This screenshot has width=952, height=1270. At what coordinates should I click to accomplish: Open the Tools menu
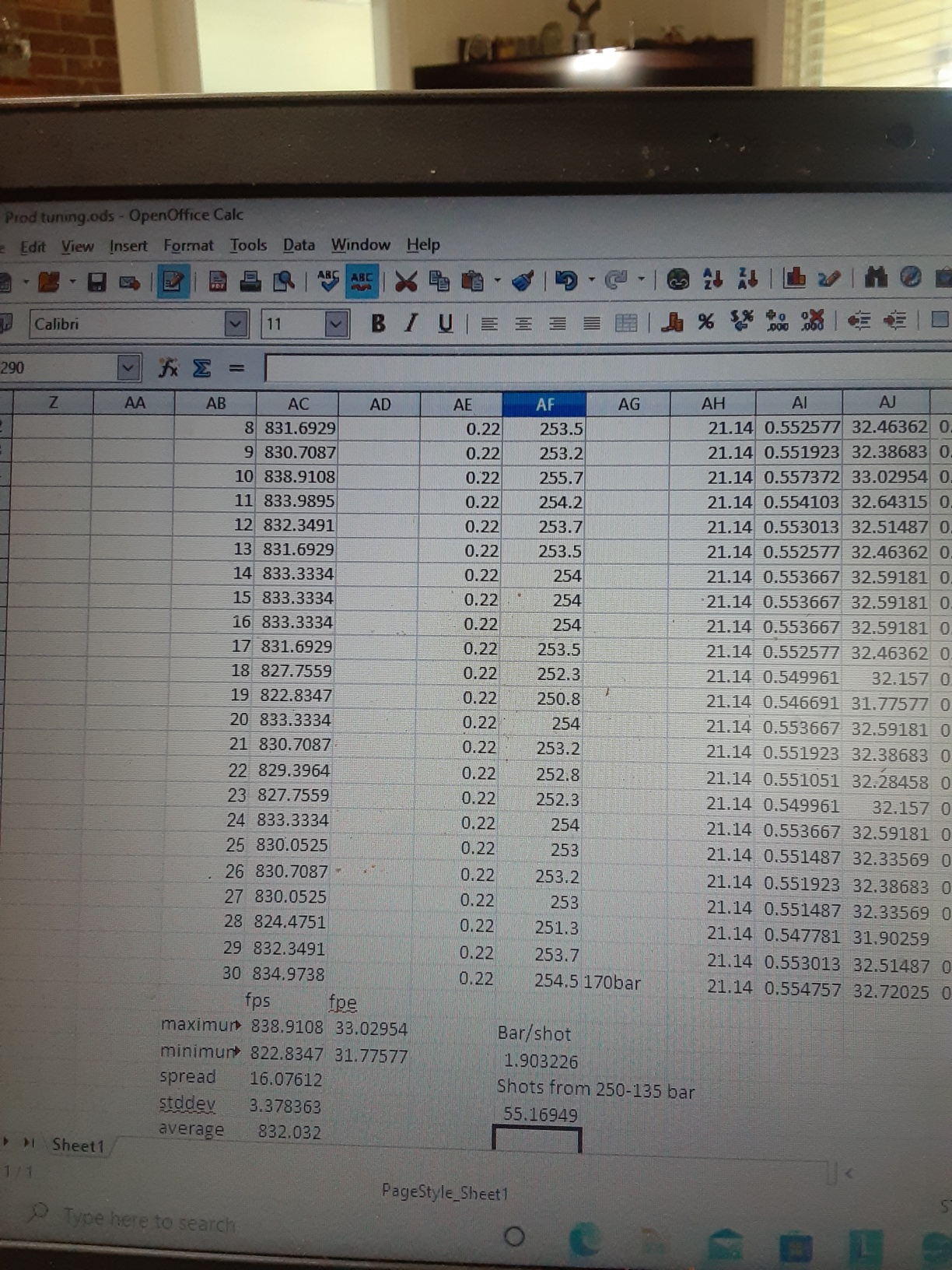click(x=248, y=245)
